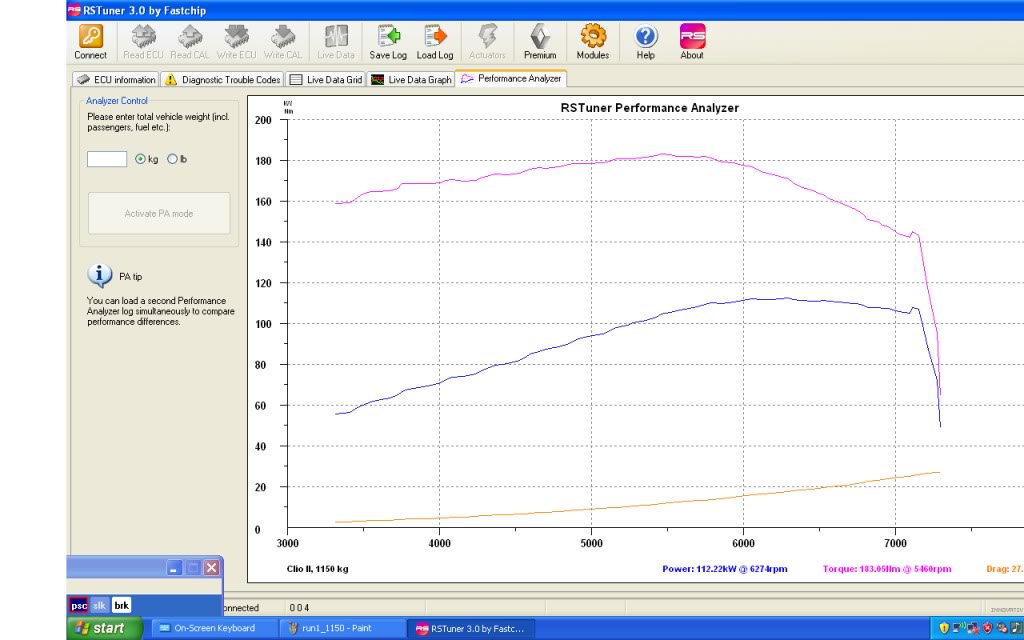Click RSTuner Performance Analyzer chart title

pos(650,108)
